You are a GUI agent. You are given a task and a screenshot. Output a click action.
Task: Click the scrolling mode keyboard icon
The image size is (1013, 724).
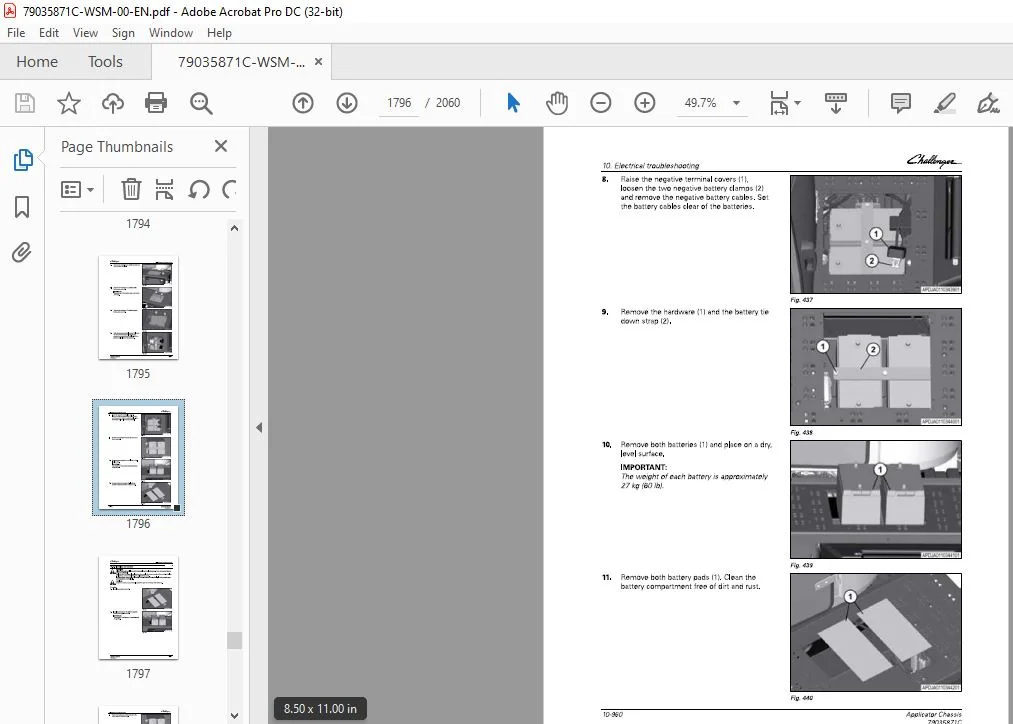pos(836,103)
